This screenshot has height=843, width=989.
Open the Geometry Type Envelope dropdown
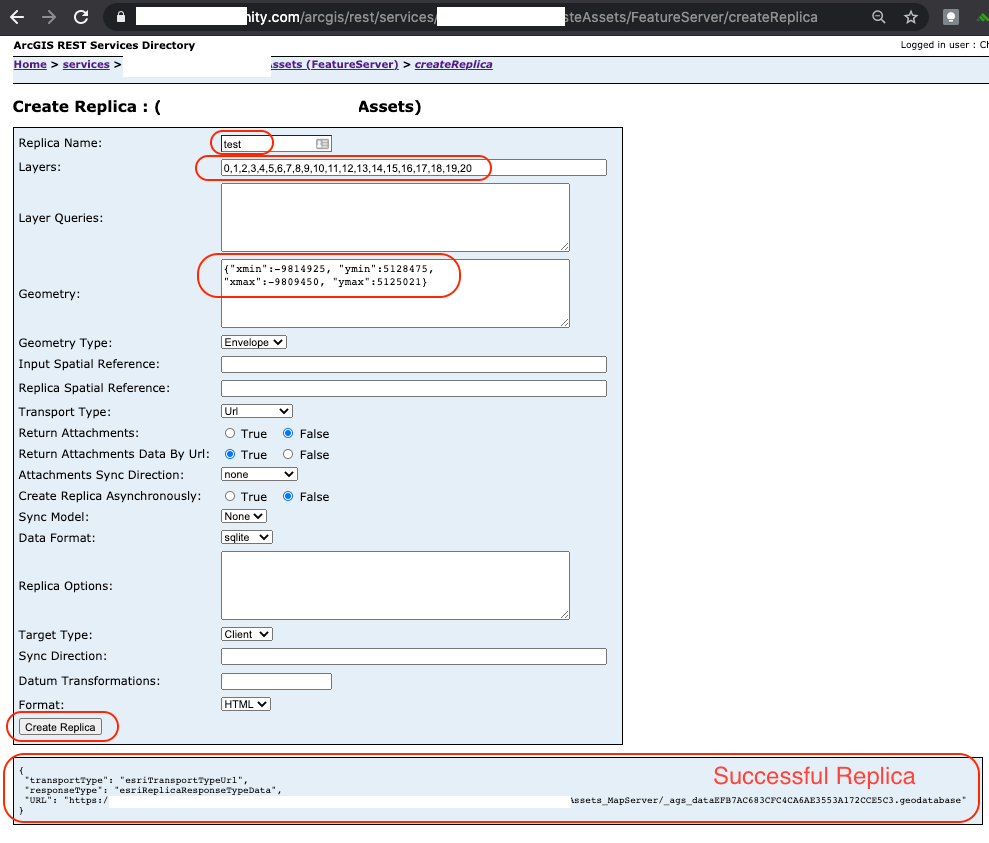point(254,342)
